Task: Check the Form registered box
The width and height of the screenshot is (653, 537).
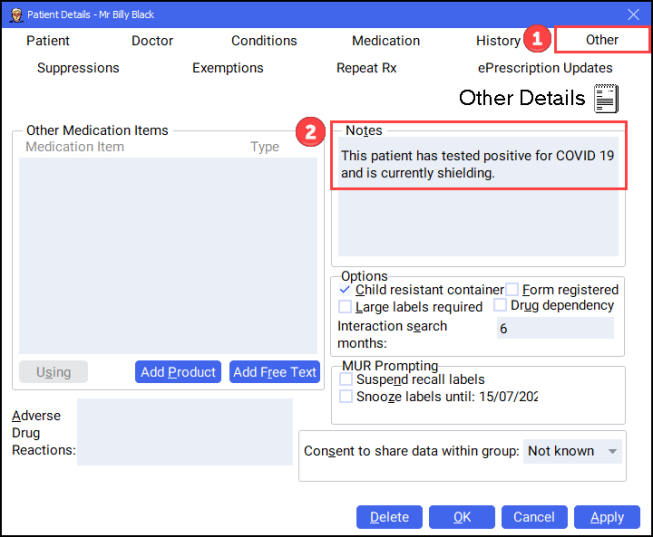Action: [512, 290]
